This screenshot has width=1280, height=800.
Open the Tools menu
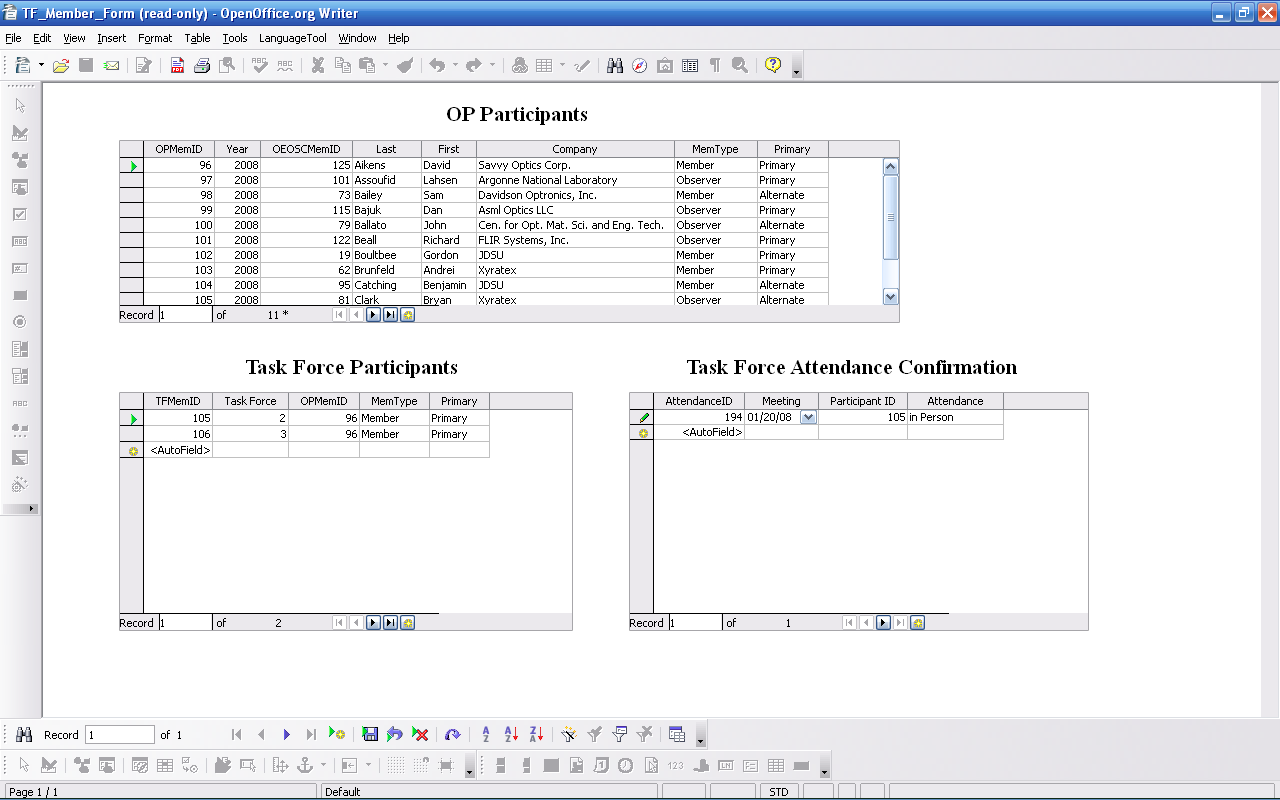tap(234, 38)
